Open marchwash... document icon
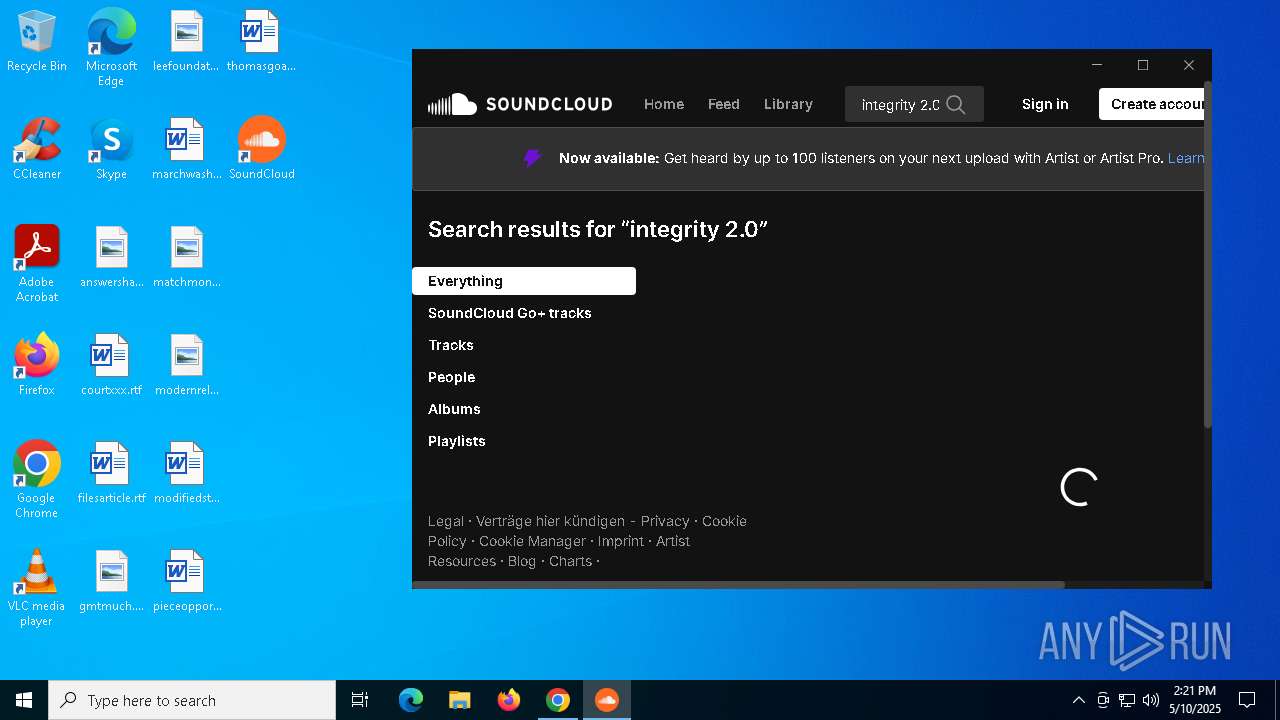Screen dimensions: 1280x720 pos(186,149)
